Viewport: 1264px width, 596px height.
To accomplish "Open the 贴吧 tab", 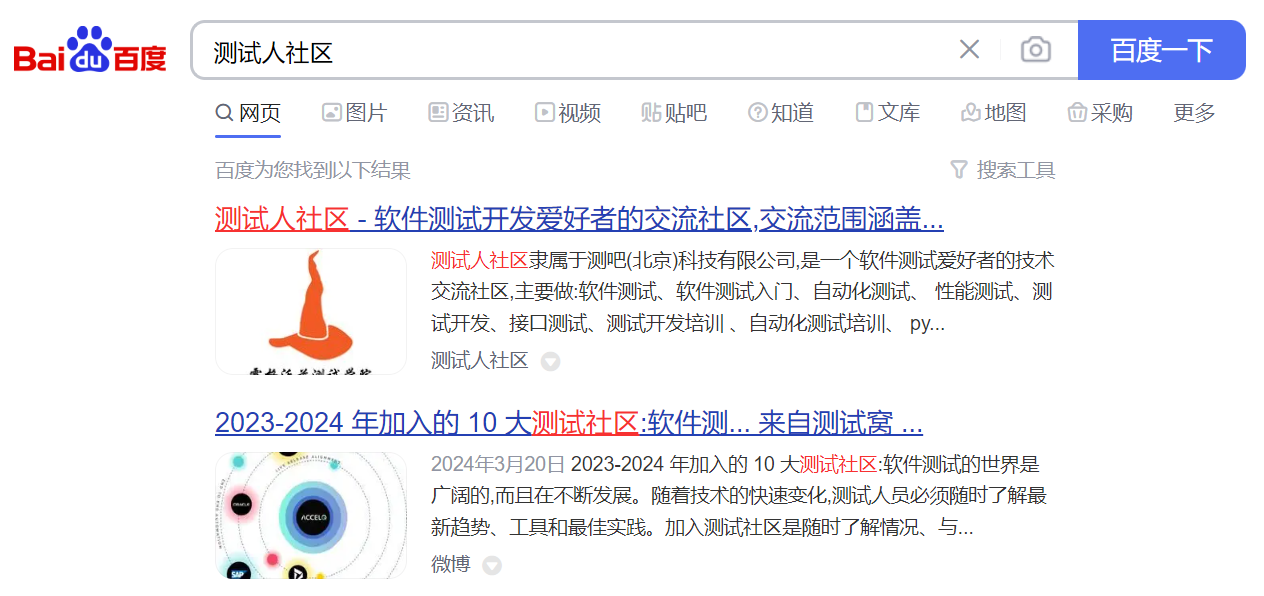I will pos(674,113).
